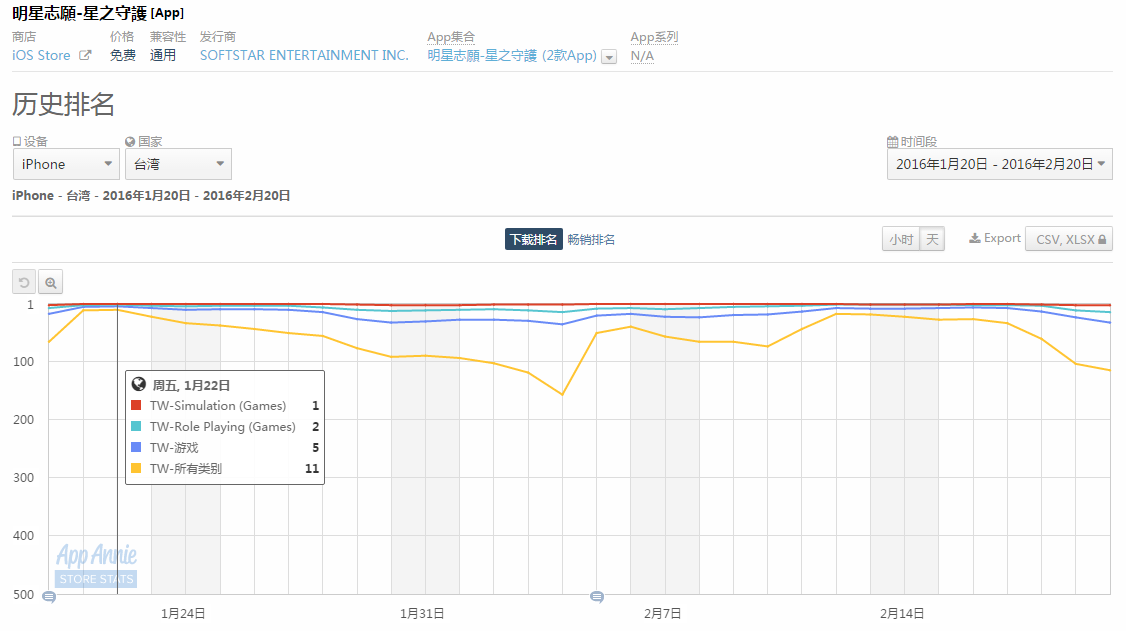Click the 400 y-axis label
Viewport: 1126px width, 631px height.
[x=24, y=536]
